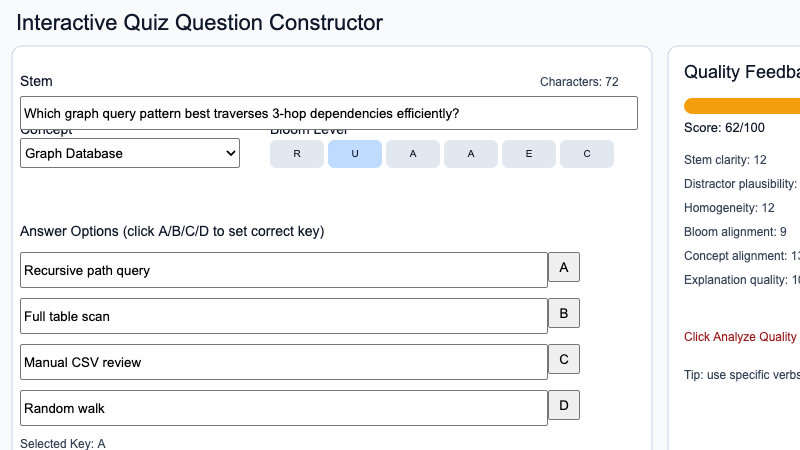Set D as correct key for Random walk
The height and width of the screenshot is (450, 800).
(564, 406)
